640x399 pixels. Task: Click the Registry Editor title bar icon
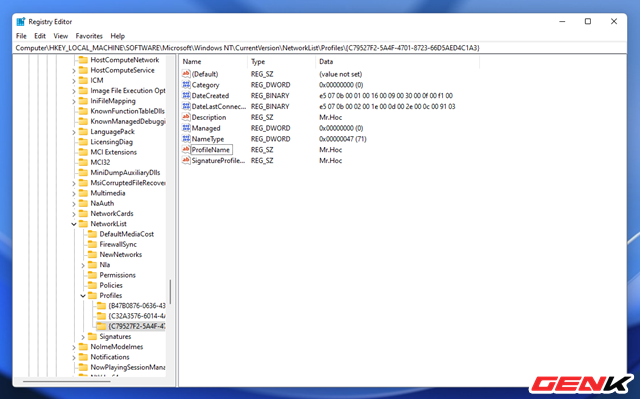21,22
